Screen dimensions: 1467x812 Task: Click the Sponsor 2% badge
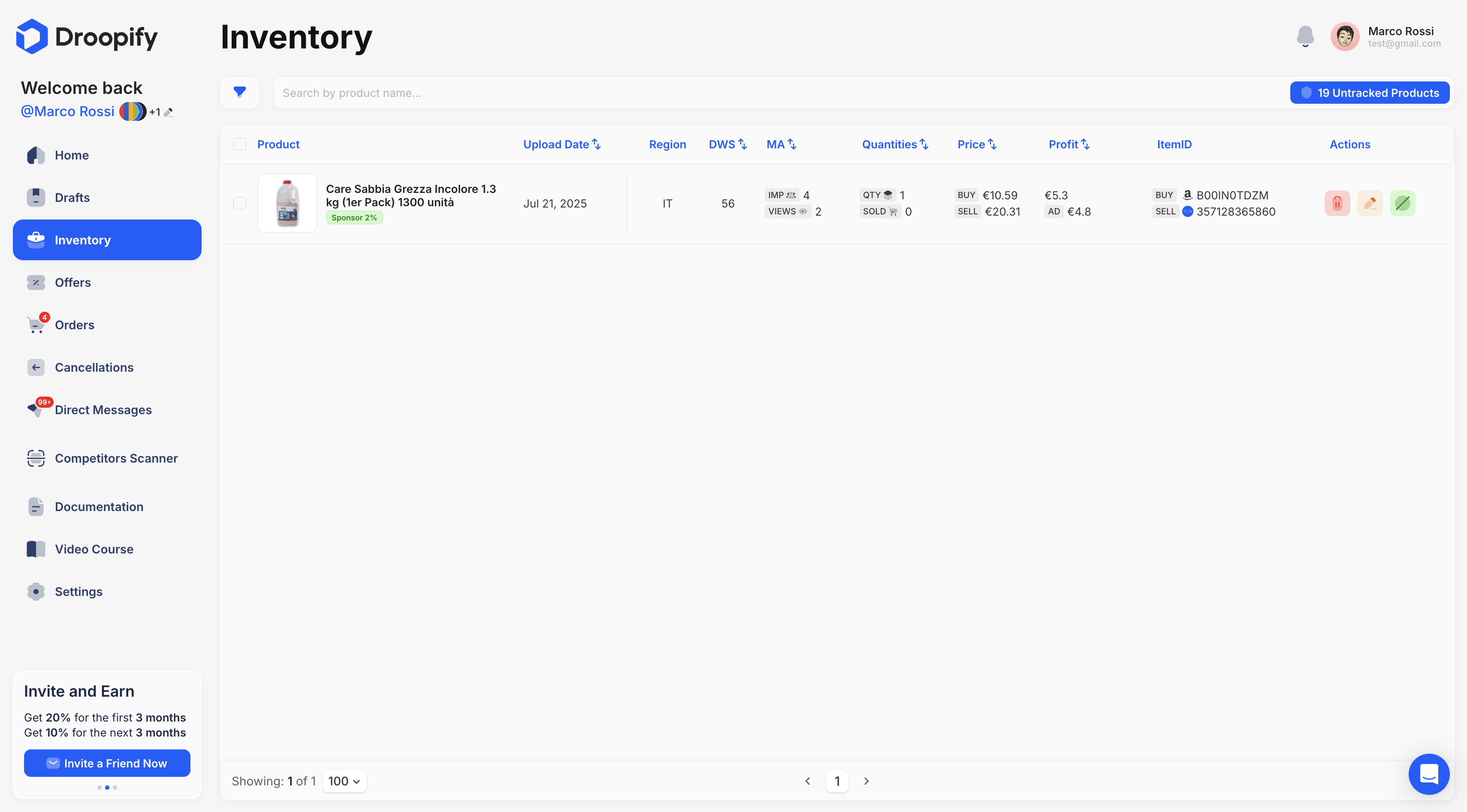(354, 217)
